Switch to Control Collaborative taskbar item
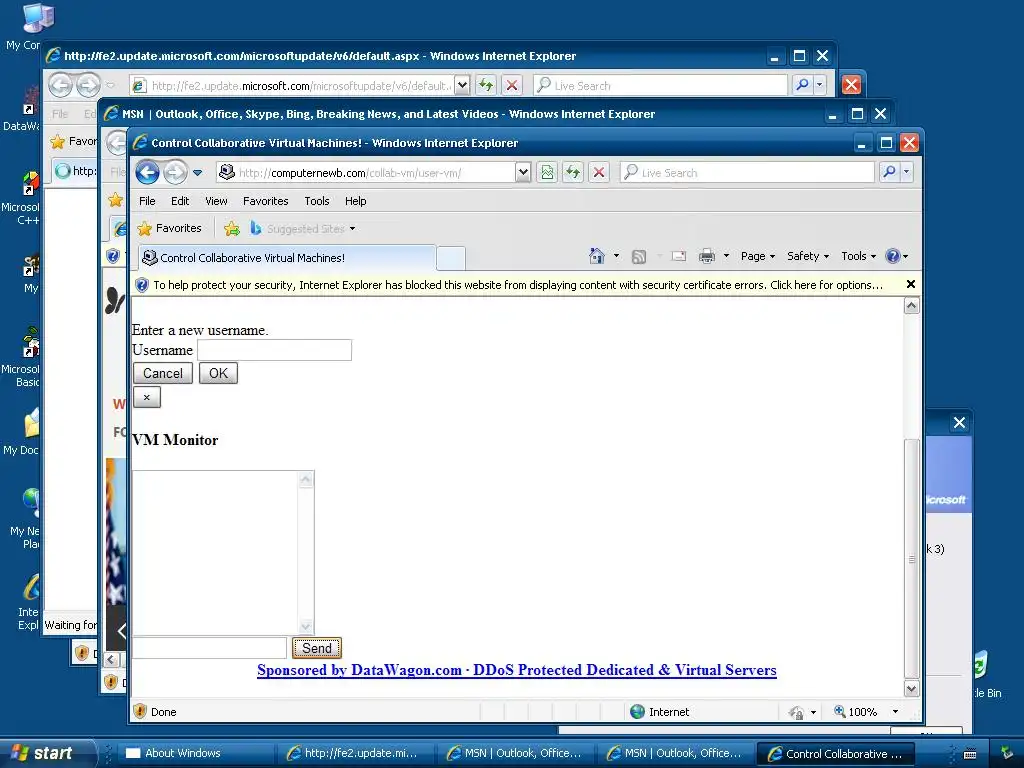This screenshot has width=1024, height=768. [835, 754]
